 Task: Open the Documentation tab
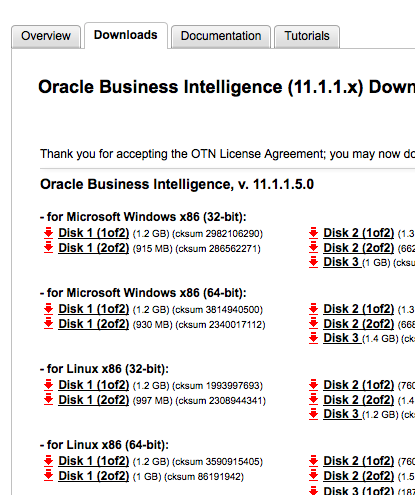coord(221,36)
